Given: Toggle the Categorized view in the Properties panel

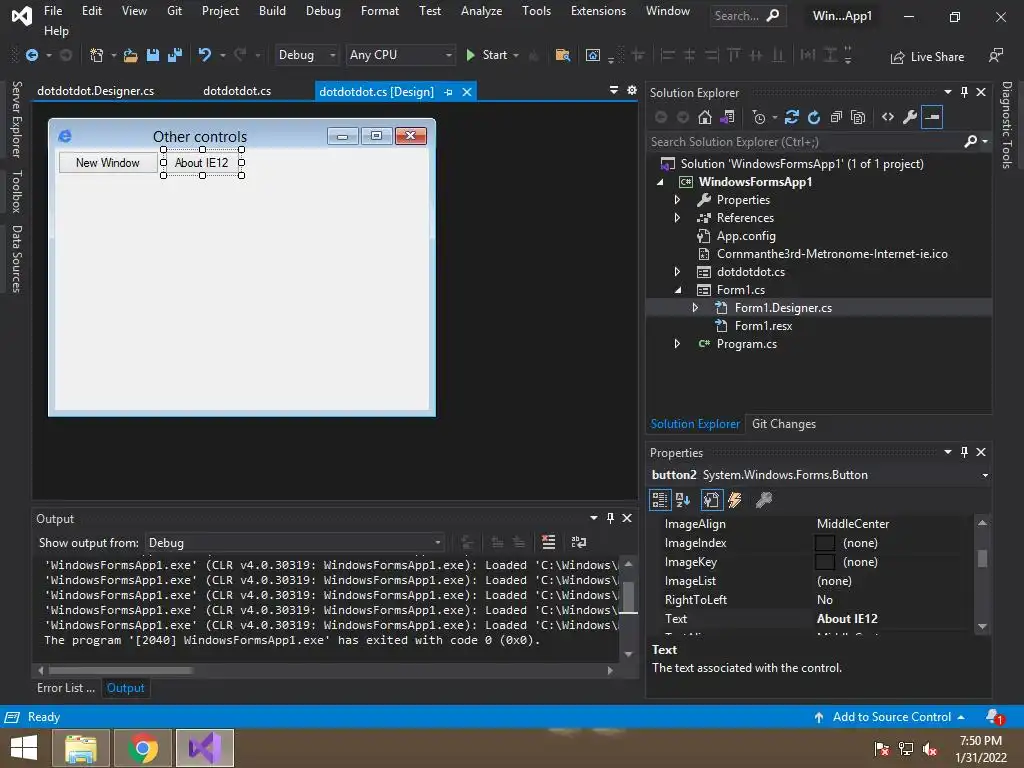Looking at the screenshot, I should (x=660, y=500).
